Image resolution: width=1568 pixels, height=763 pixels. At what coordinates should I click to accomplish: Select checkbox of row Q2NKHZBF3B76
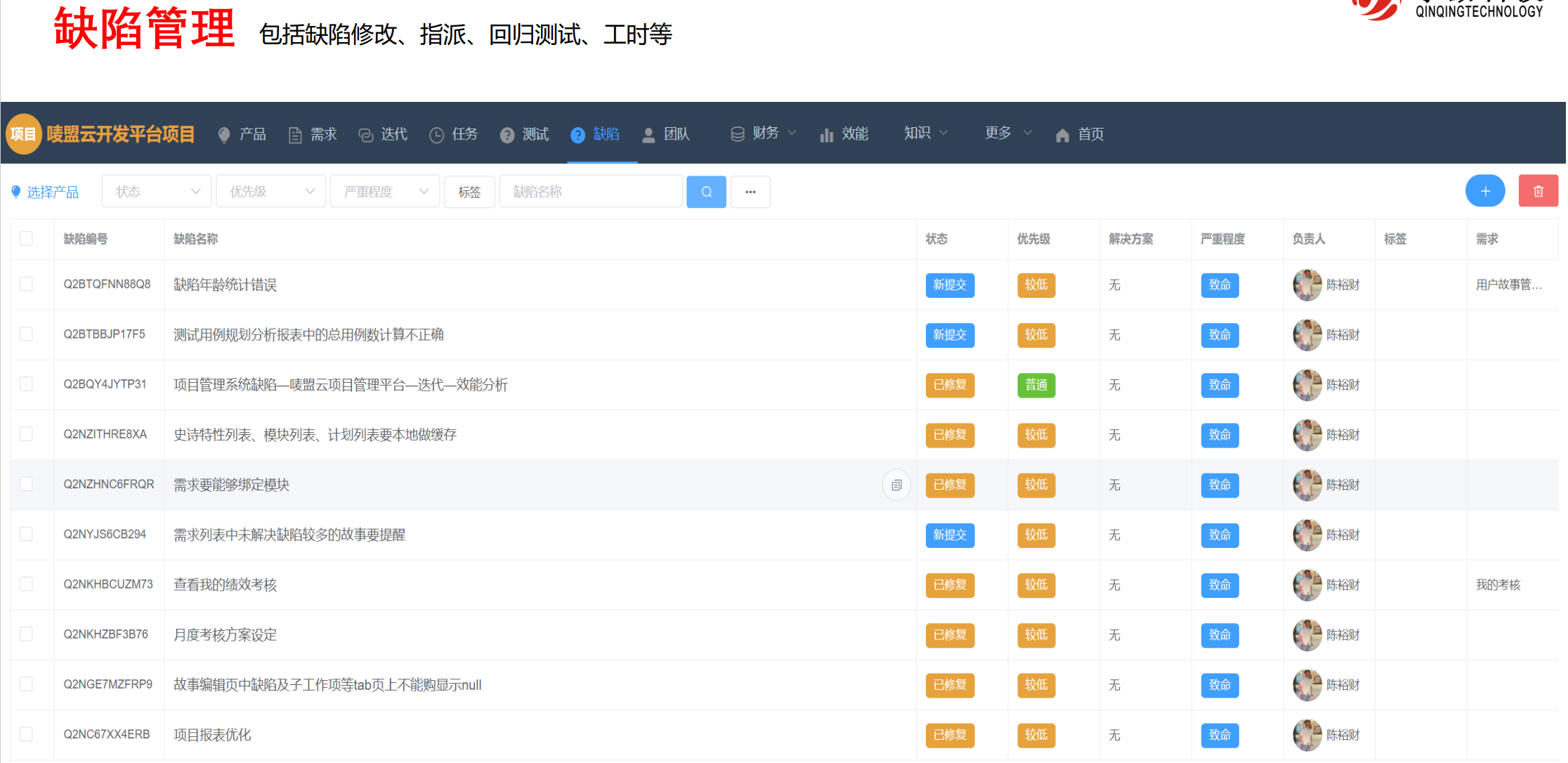tap(27, 634)
